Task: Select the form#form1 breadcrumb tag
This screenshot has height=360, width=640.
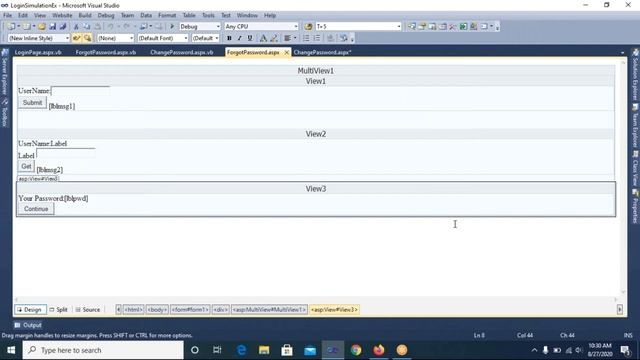Action: pyautogui.click(x=190, y=310)
